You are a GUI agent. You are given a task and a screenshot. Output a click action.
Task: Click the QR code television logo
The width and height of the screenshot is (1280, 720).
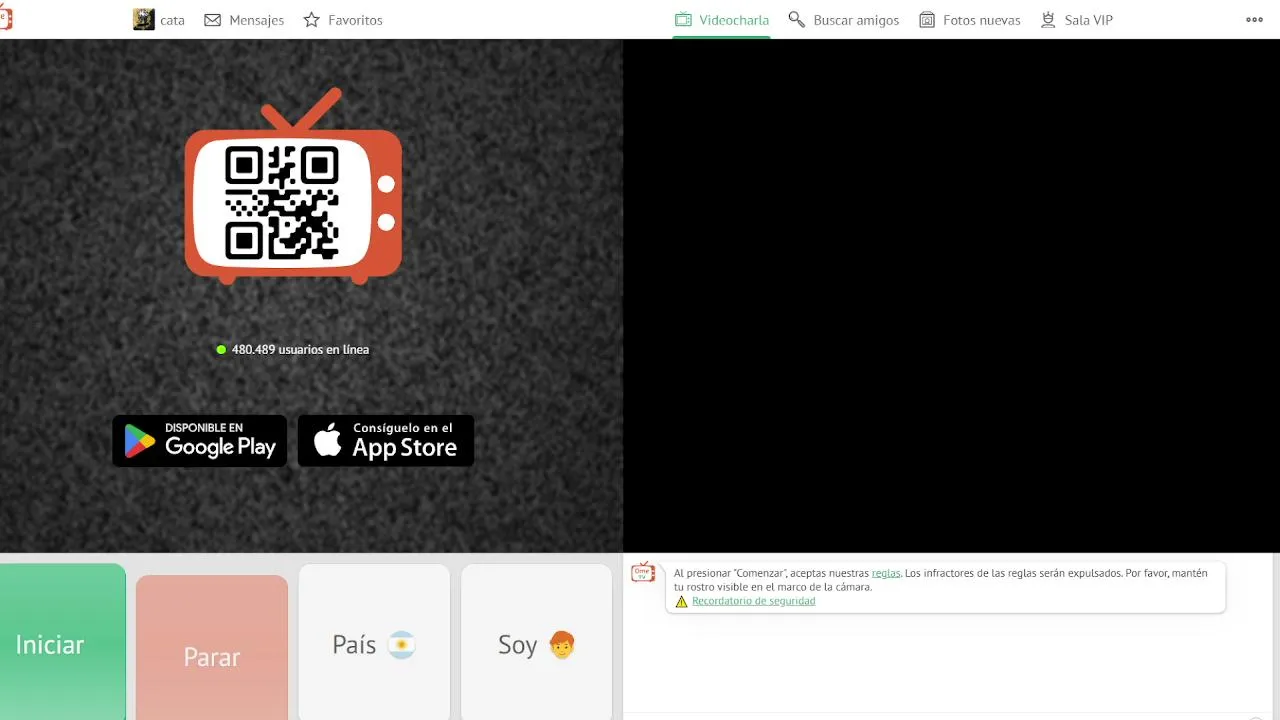click(x=293, y=186)
